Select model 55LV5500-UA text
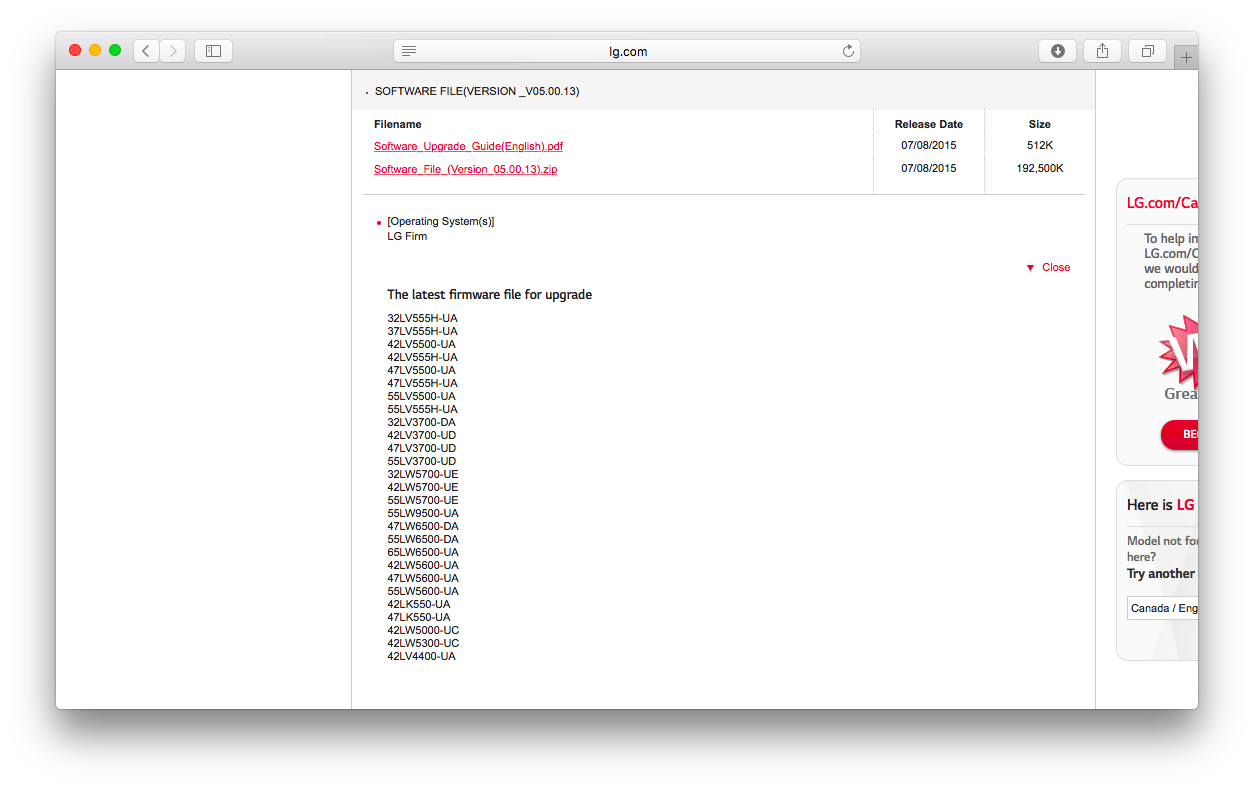The width and height of the screenshot is (1254, 789). [x=421, y=396]
